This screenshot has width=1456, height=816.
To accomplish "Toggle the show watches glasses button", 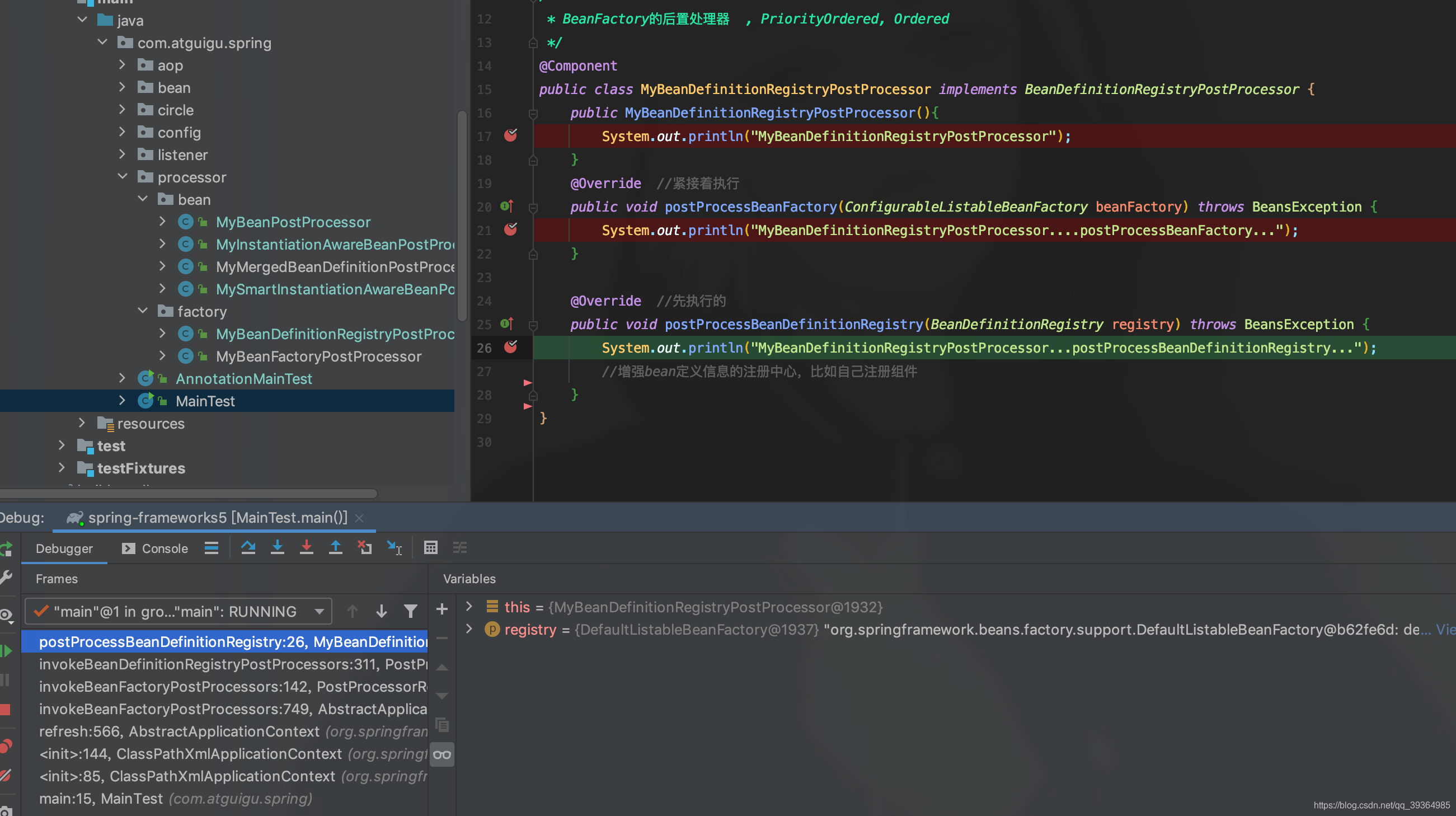I will point(442,754).
